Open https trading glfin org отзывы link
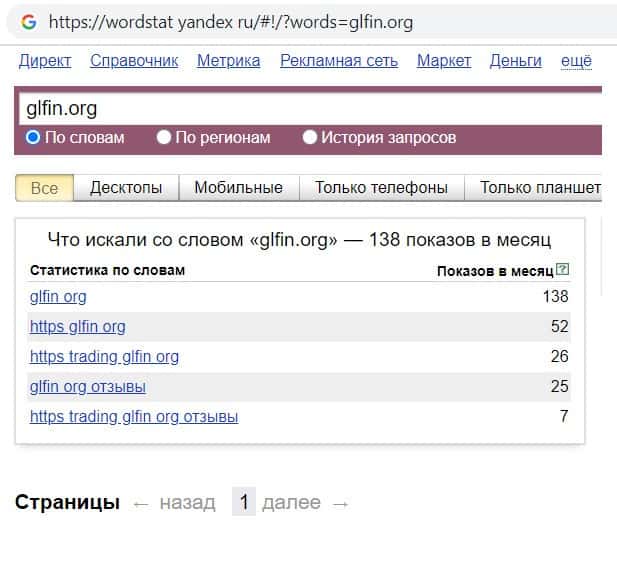Image resolution: width=617 pixels, height=565 pixels. click(x=134, y=416)
